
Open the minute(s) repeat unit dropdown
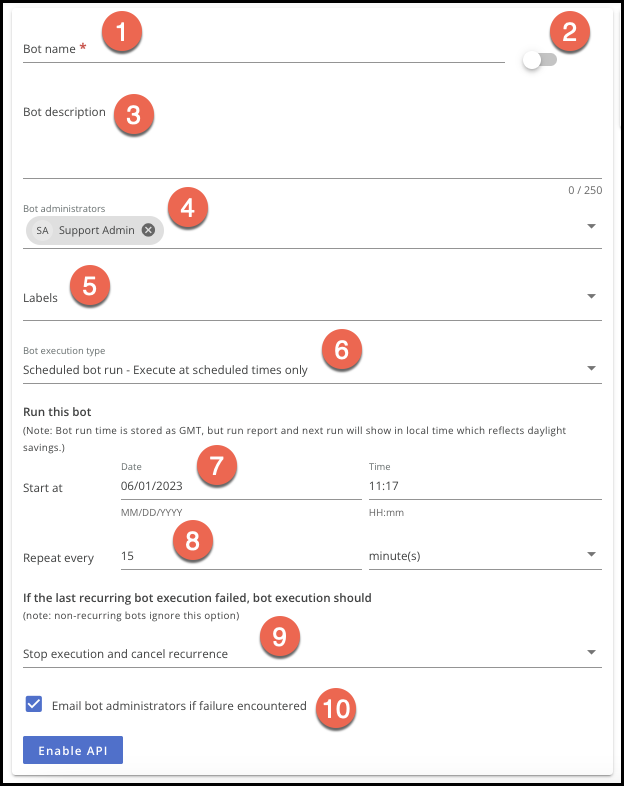(591, 555)
